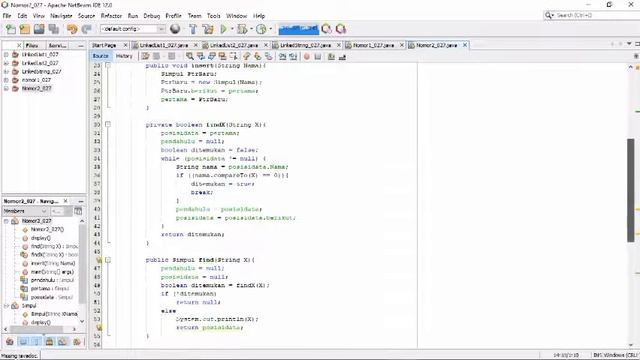The height and width of the screenshot is (360, 640).
Task: Click the Find Selection magnifier icon
Action: click(190, 56)
